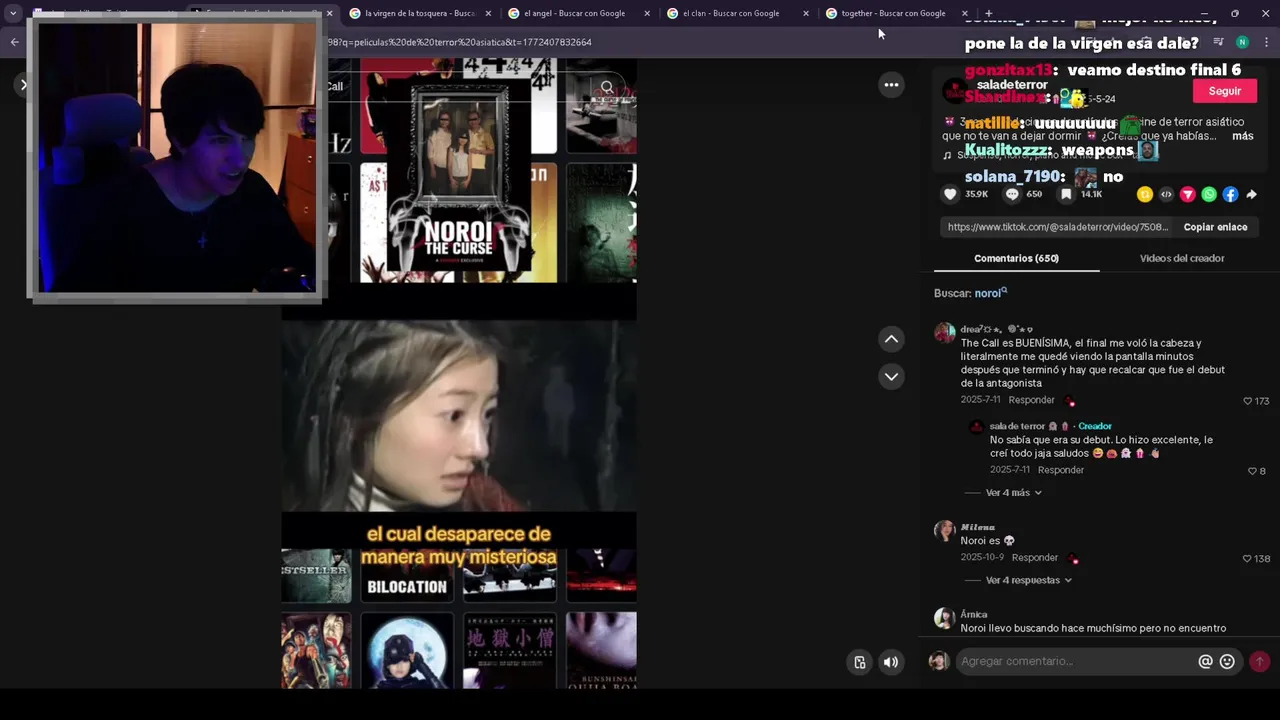Viewport: 1280px width, 720px height.
Task: Expand Ver 4 respuestas under Milena's comment
Action: (1028, 580)
